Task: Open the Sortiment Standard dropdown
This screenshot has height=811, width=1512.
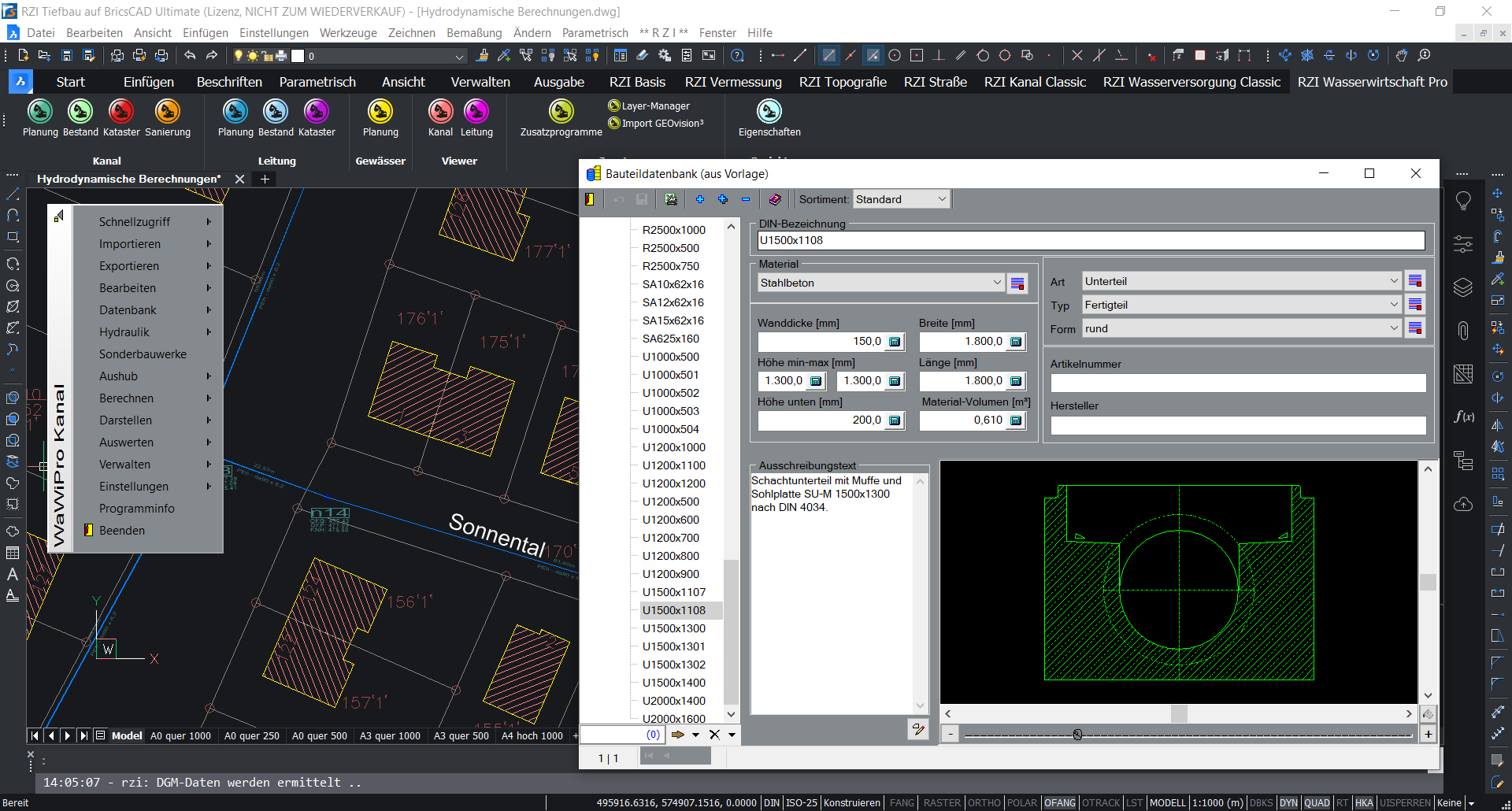Action: 902,199
